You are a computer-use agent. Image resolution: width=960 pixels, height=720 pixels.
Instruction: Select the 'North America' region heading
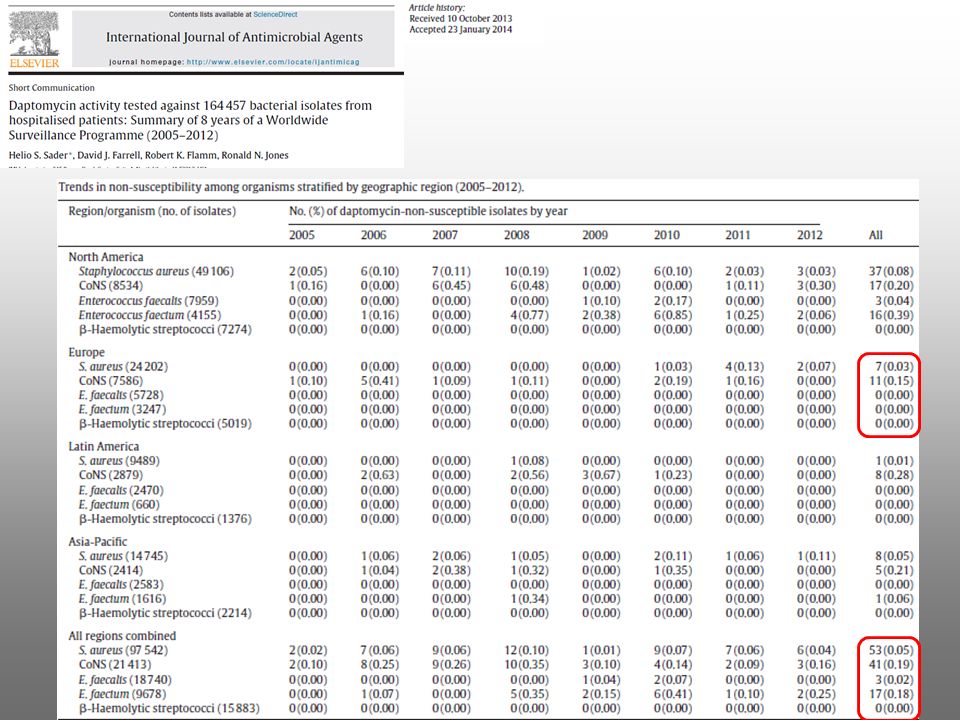(106, 257)
